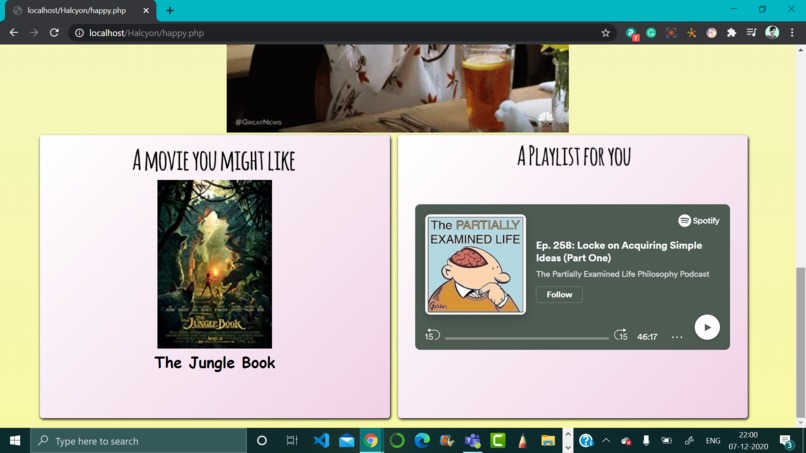The image size is (806, 453).
Task: Play the Spotify podcast episode
Action: coord(707,327)
